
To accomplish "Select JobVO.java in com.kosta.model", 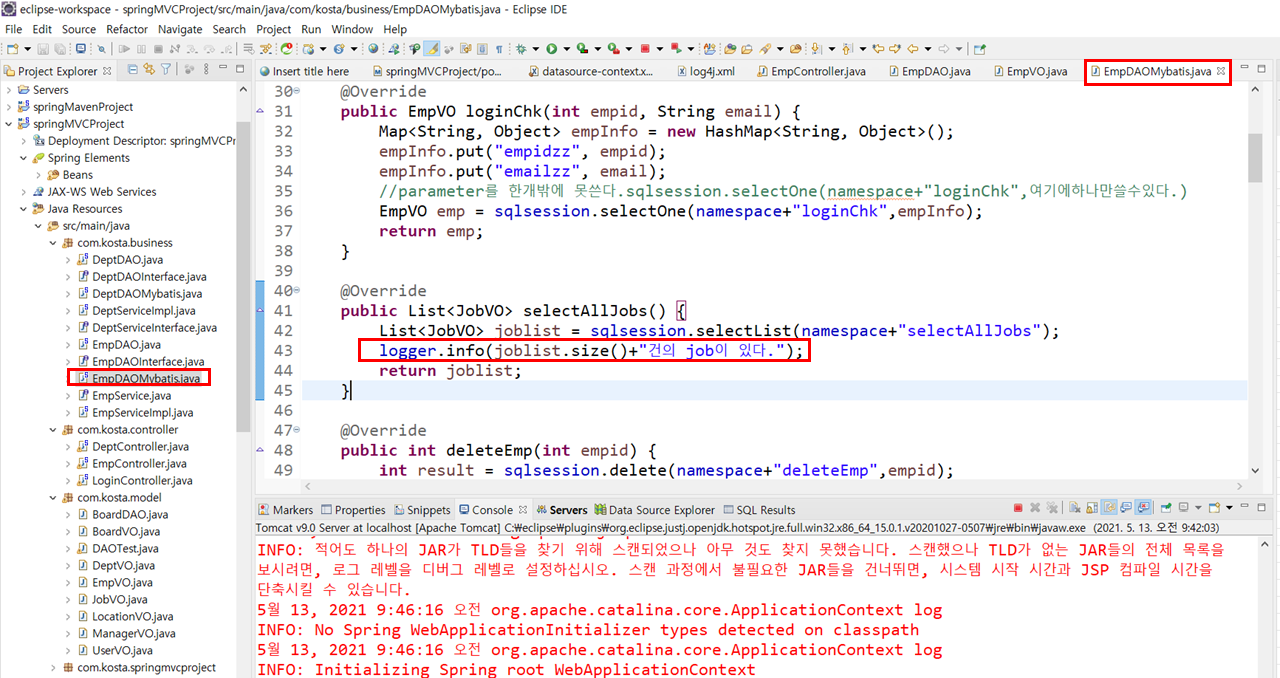I will click(x=119, y=600).
